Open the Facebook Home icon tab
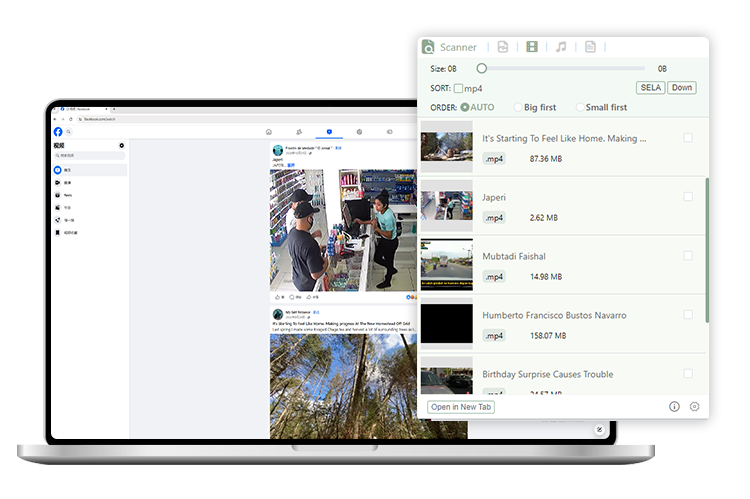Image resolution: width=750 pixels, height=499 pixels. pyautogui.click(x=269, y=132)
